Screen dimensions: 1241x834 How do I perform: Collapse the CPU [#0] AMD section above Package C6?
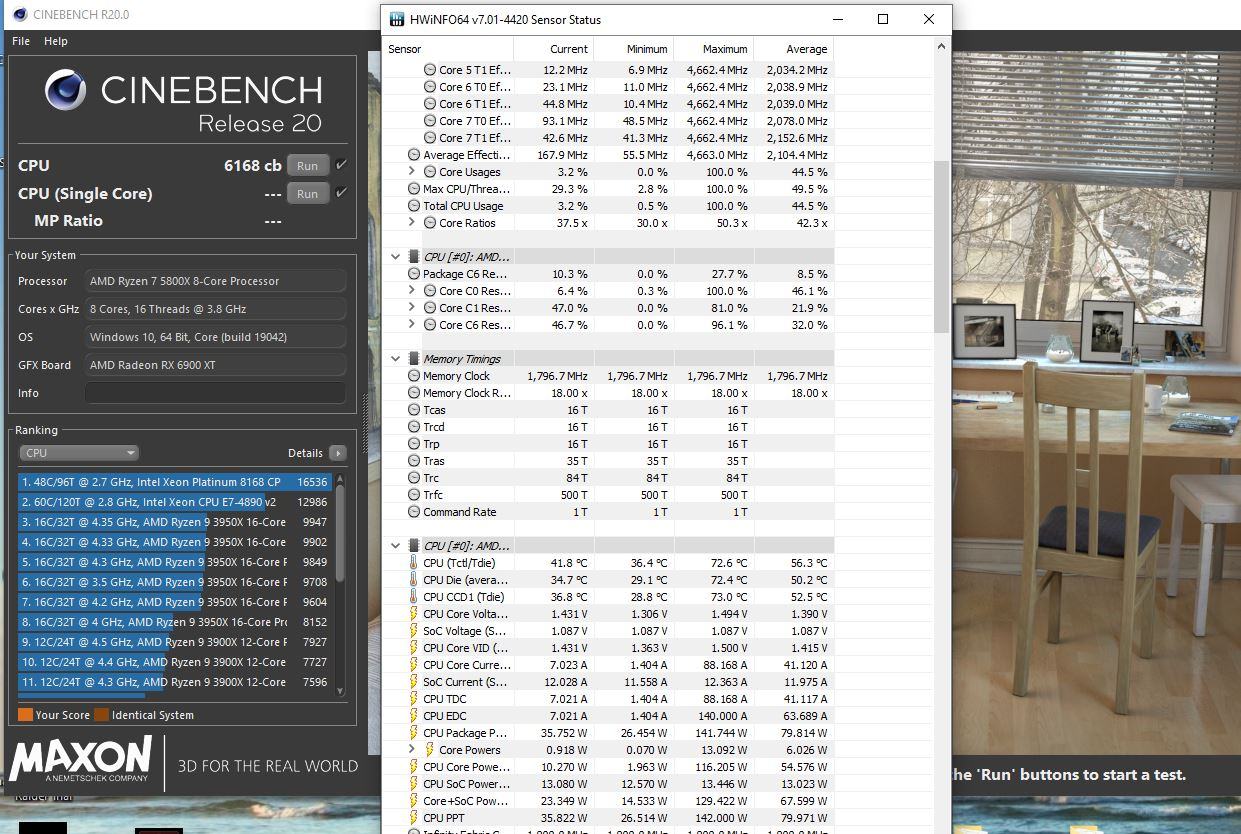(395, 257)
